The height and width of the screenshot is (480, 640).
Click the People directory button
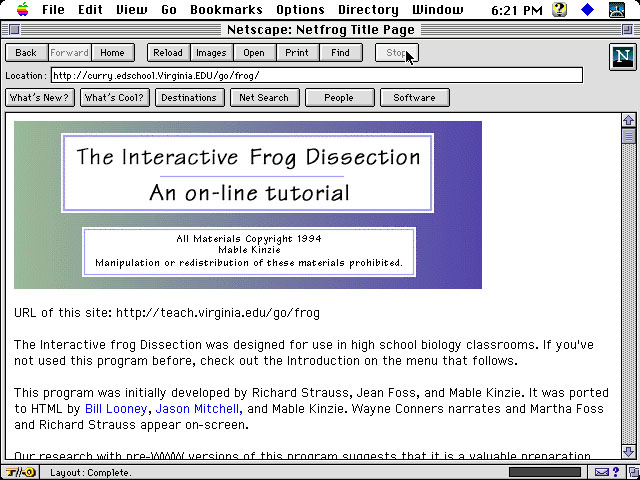[340, 98]
